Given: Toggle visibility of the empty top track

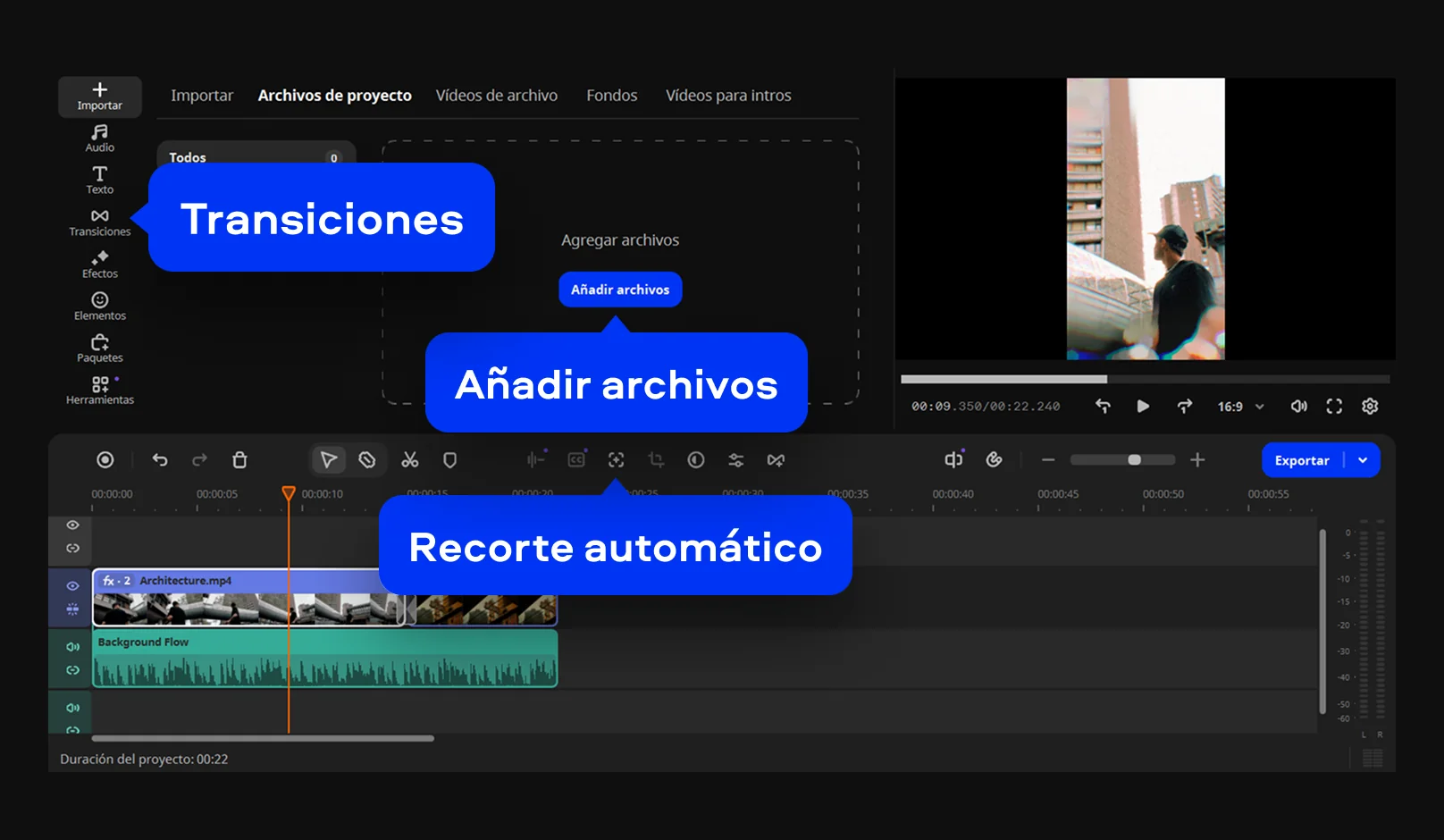Looking at the screenshot, I should [x=73, y=525].
